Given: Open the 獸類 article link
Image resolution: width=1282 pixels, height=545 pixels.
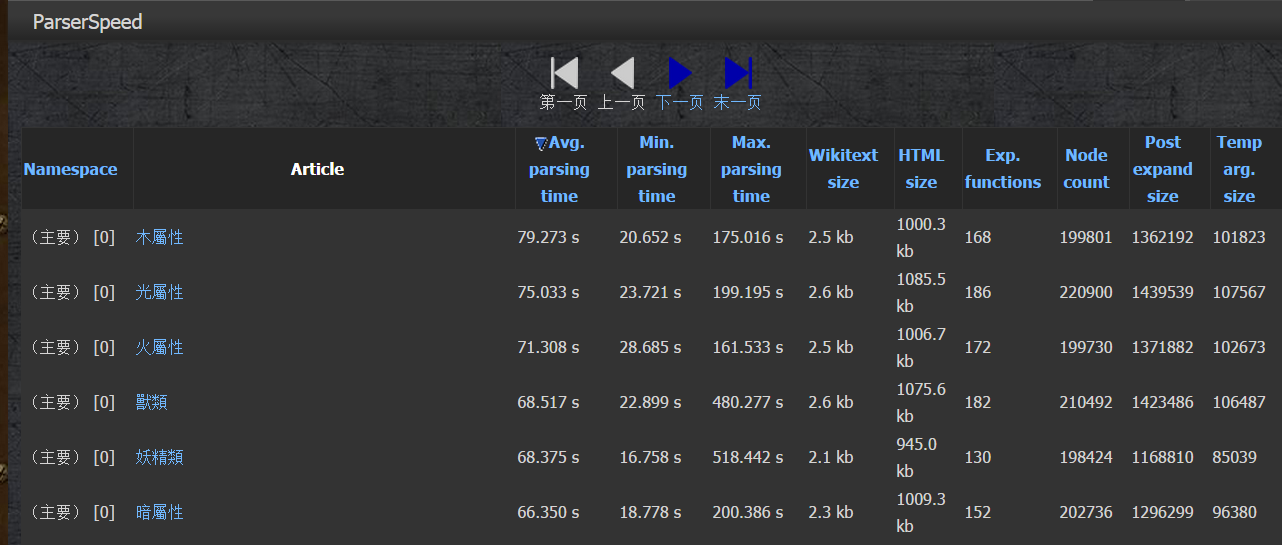Looking at the screenshot, I should click(x=152, y=402).
